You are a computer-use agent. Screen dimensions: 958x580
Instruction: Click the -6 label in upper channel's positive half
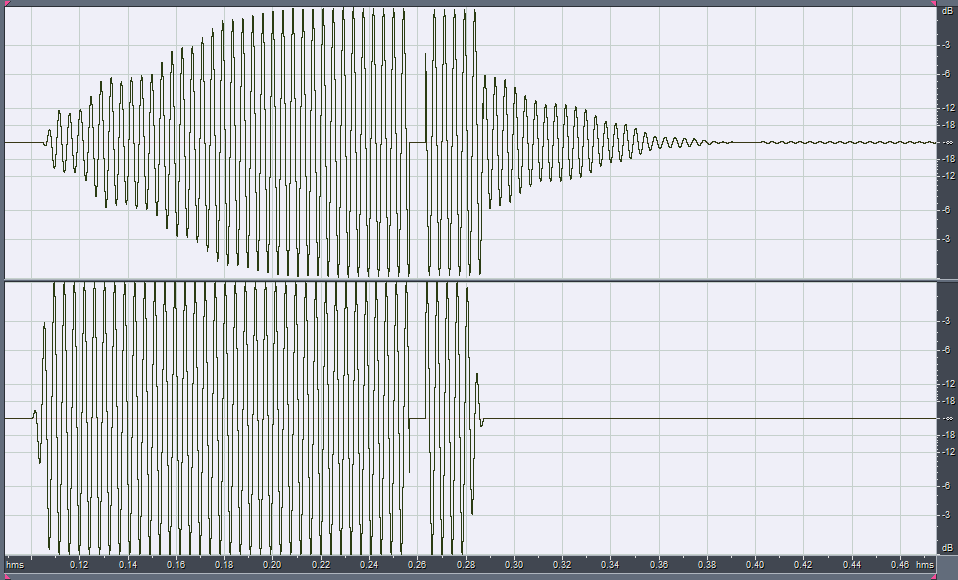pyautogui.click(x=946, y=74)
